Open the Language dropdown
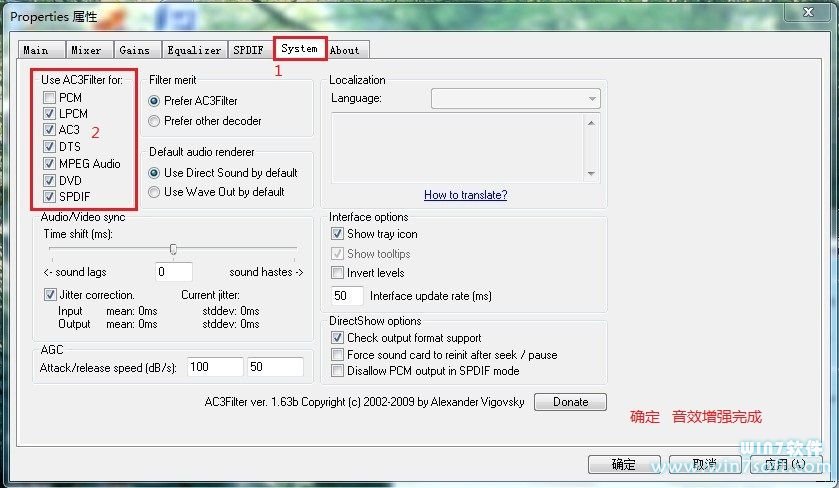Image resolution: width=839 pixels, height=488 pixels. point(516,98)
